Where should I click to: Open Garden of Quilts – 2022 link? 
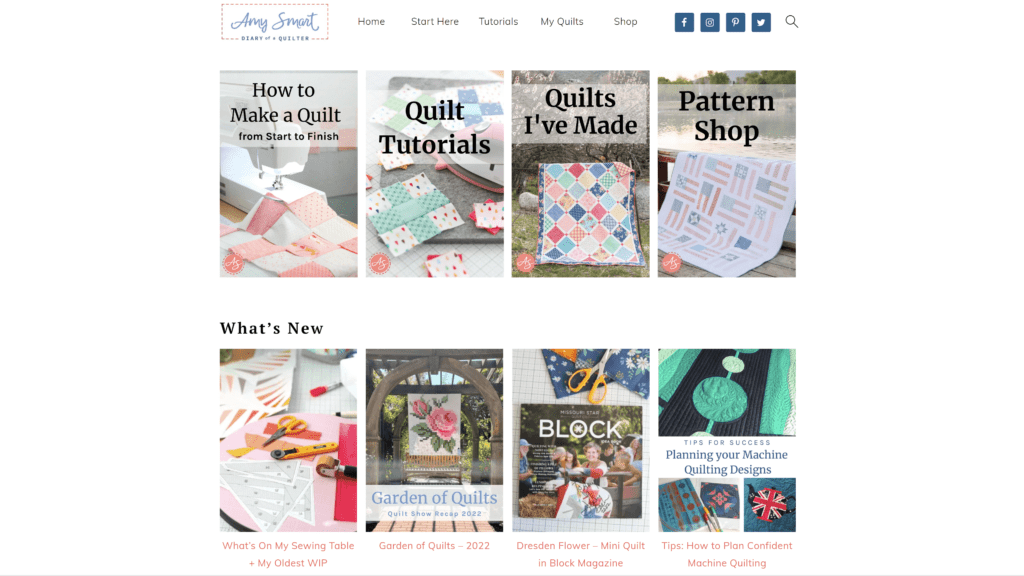click(x=434, y=545)
